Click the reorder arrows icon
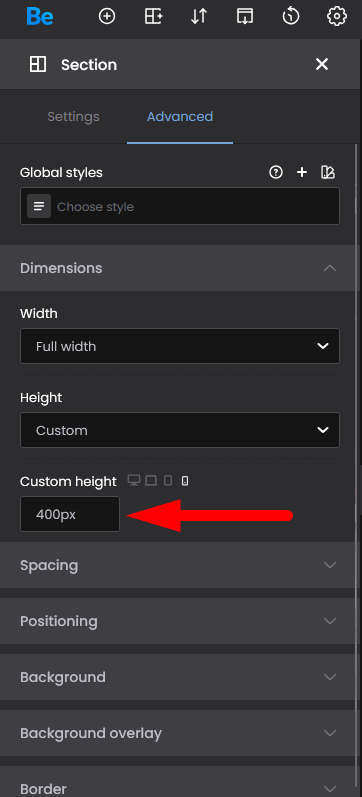The image size is (362, 797). (x=199, y=17)
